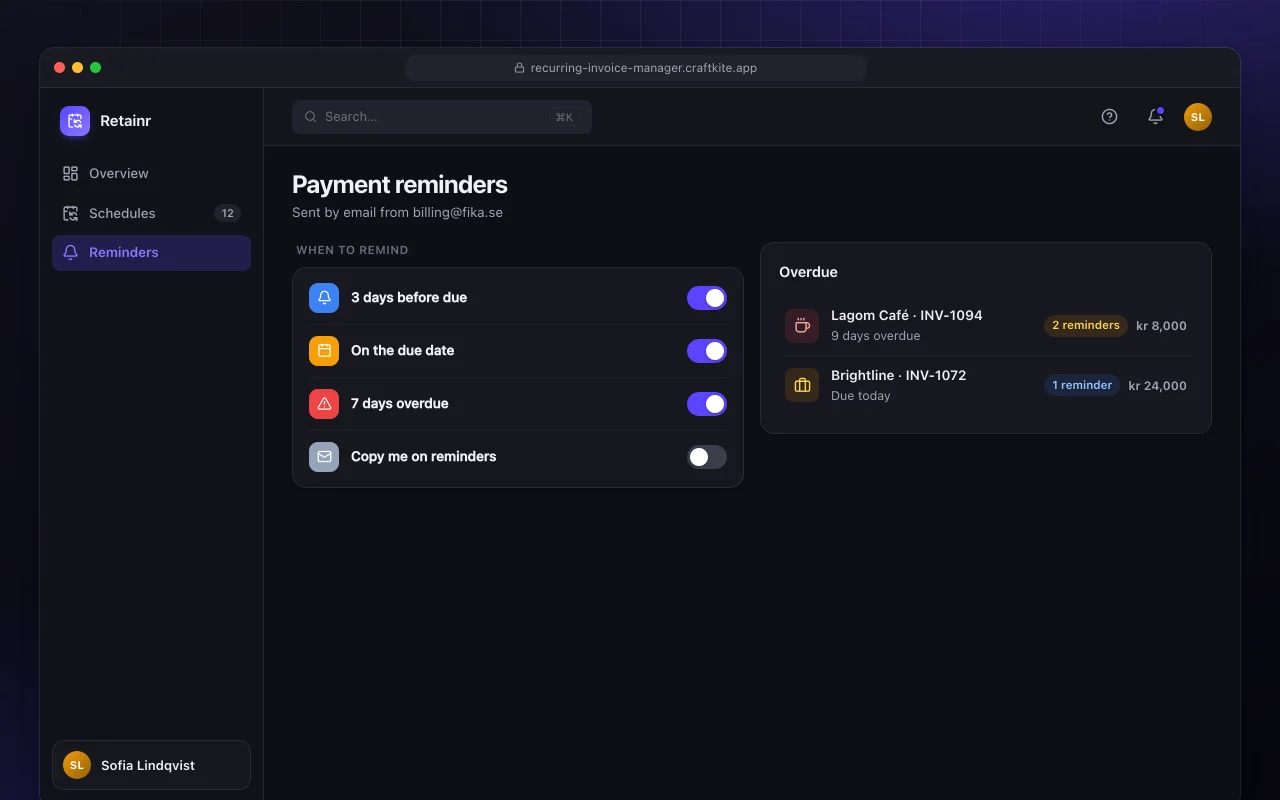Screen dimensions: 1280x800
Task: Click the Due today text
Action: click(861, 396)
